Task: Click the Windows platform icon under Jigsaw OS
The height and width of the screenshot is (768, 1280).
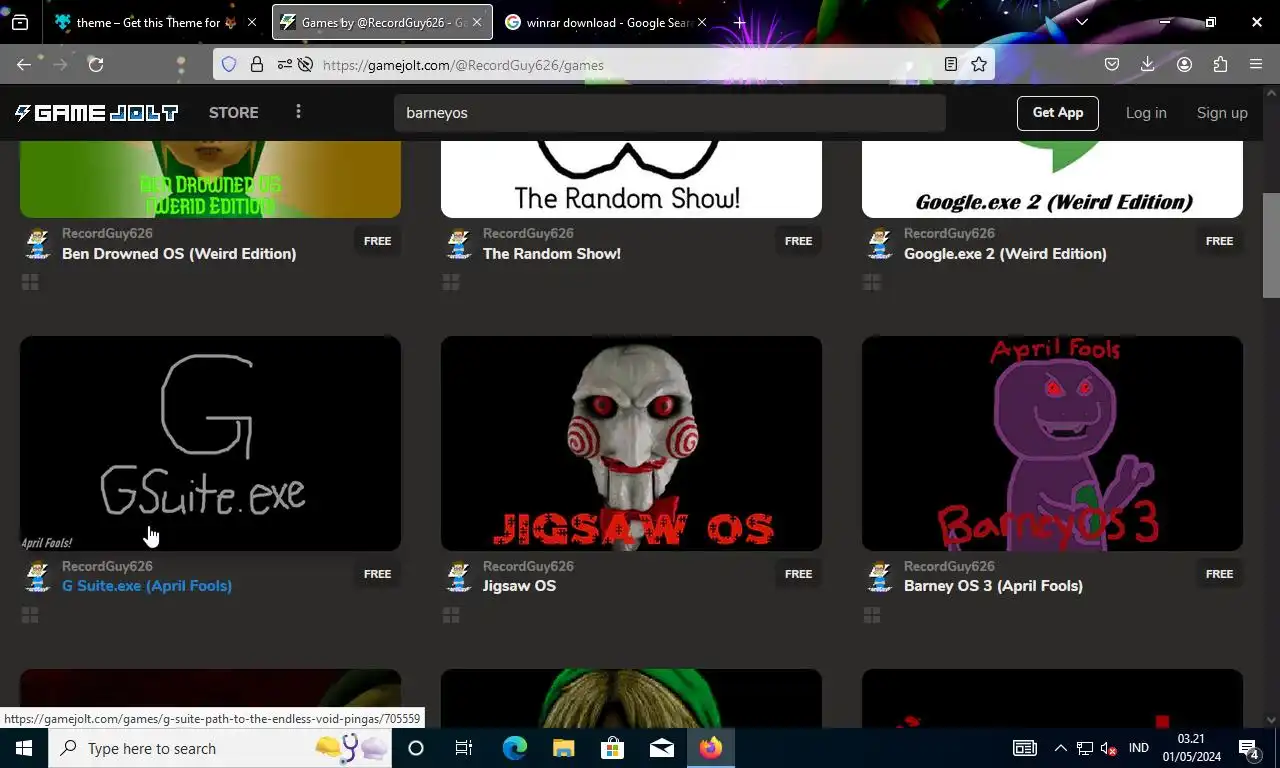Action: coord(451,615)
